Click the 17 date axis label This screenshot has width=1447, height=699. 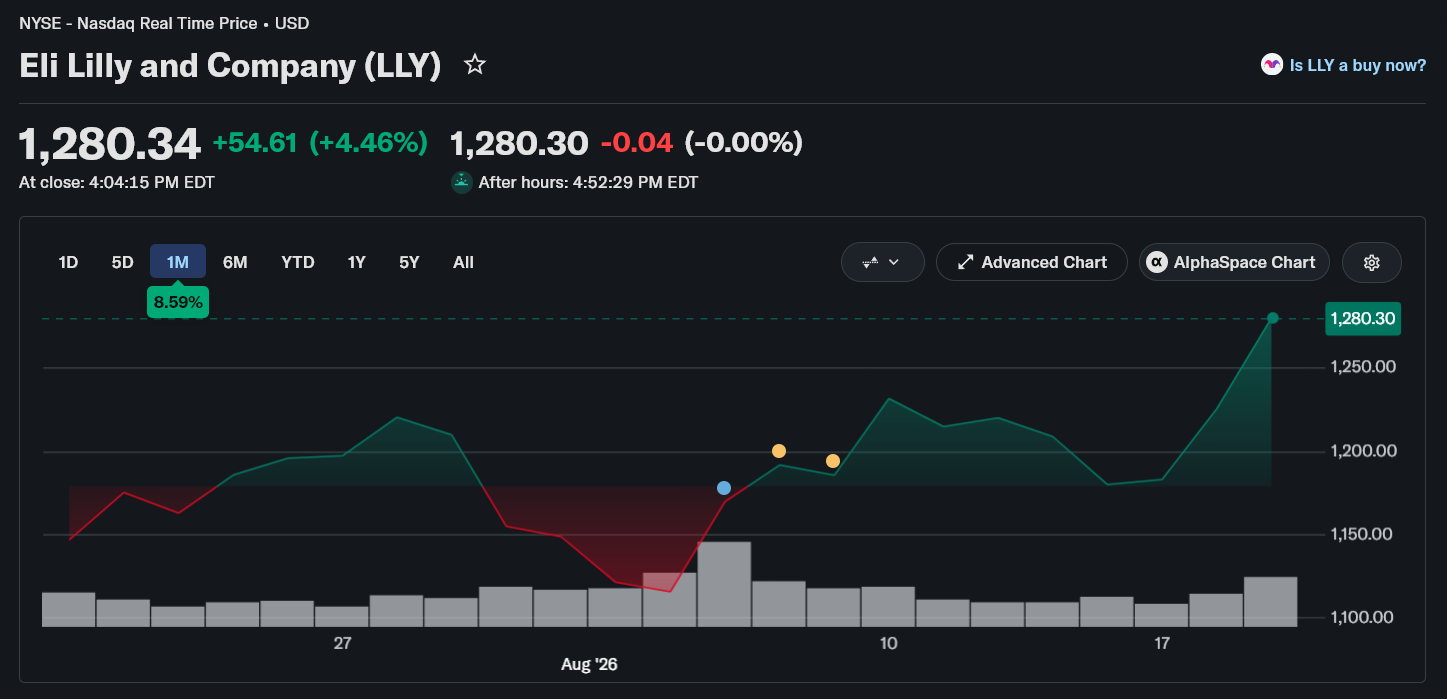click(1162, 643)
